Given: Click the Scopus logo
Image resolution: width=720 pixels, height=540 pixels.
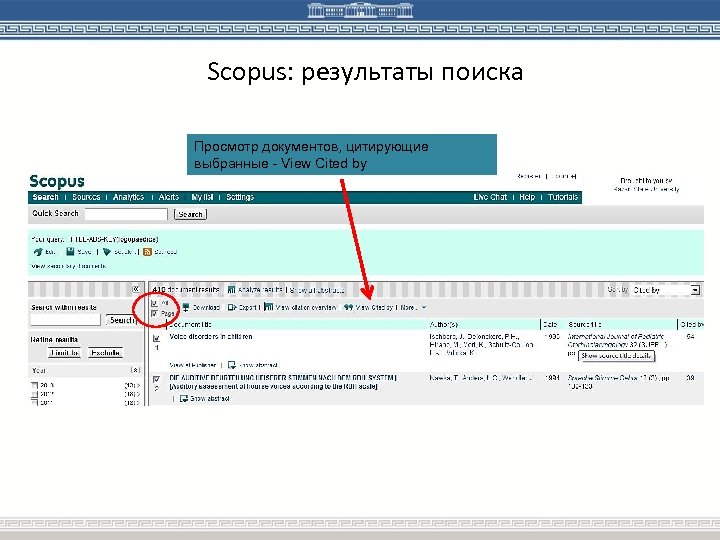Looking at the screenshot, I should 57,181.
